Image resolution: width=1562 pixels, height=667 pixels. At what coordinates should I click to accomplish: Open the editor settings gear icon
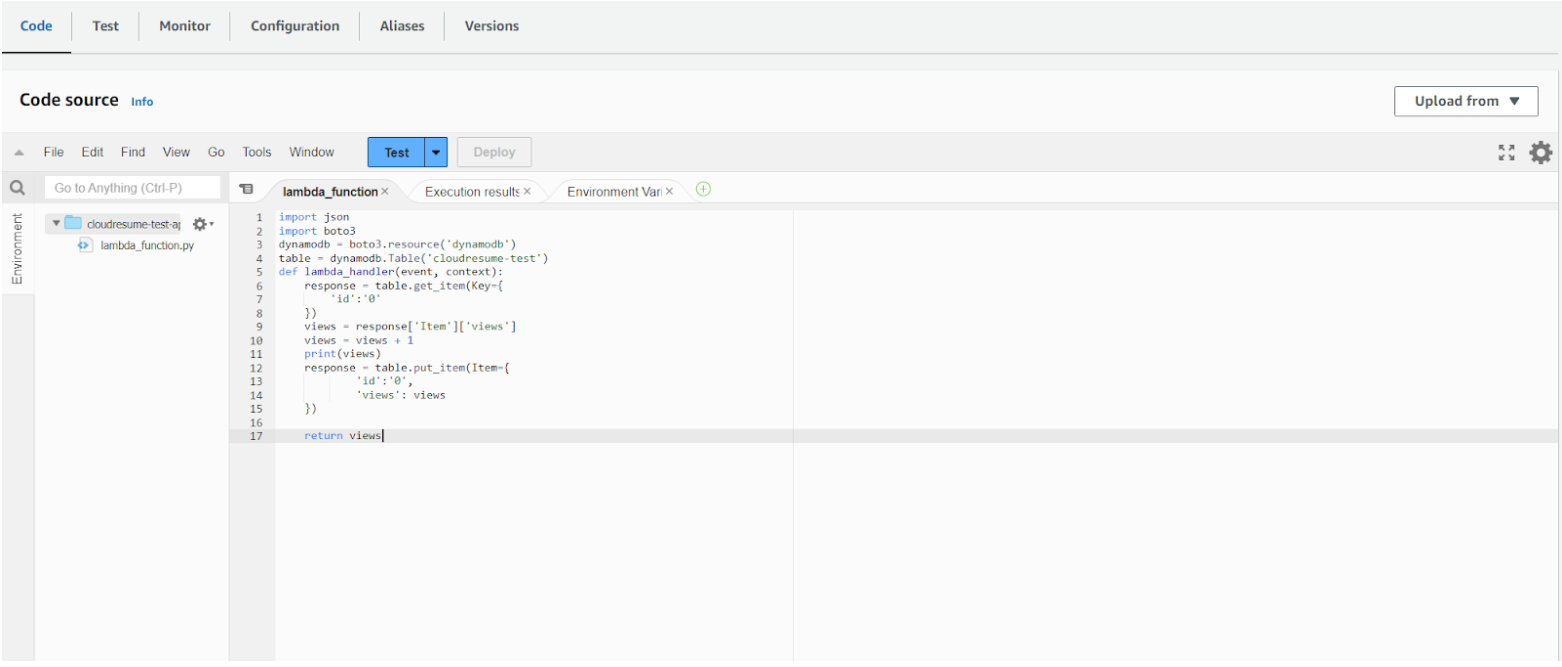[1541, 153]
